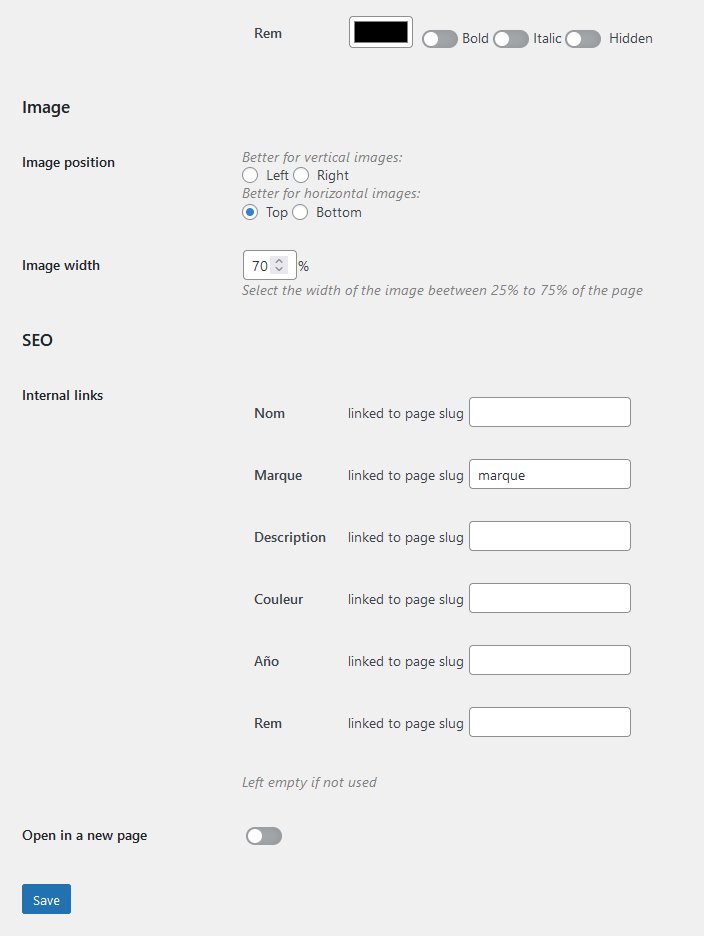Click the Internal links label
The image size is (704, 936).
click(x=62, y=395)
